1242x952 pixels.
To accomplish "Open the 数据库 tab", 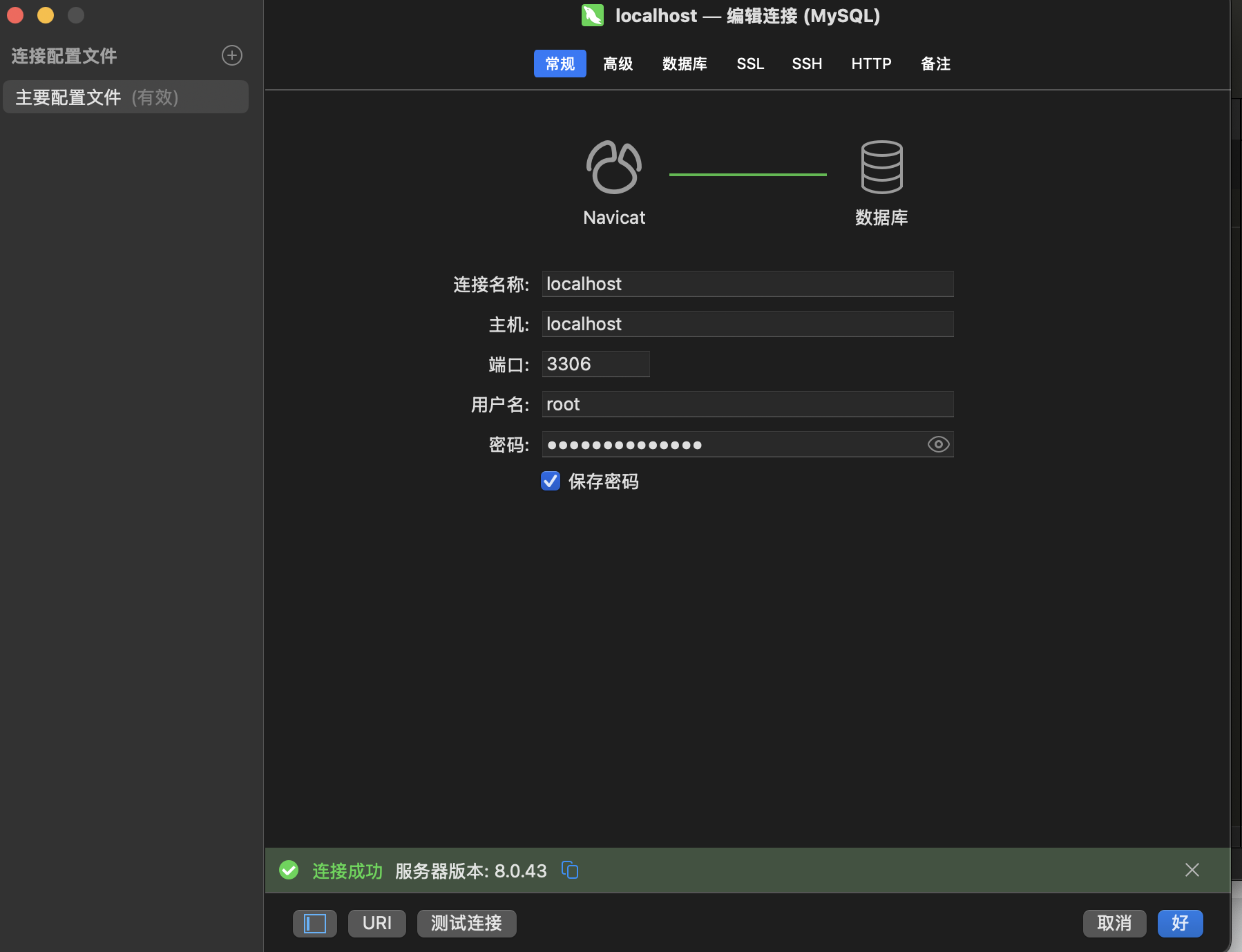I will click(685, 64).
